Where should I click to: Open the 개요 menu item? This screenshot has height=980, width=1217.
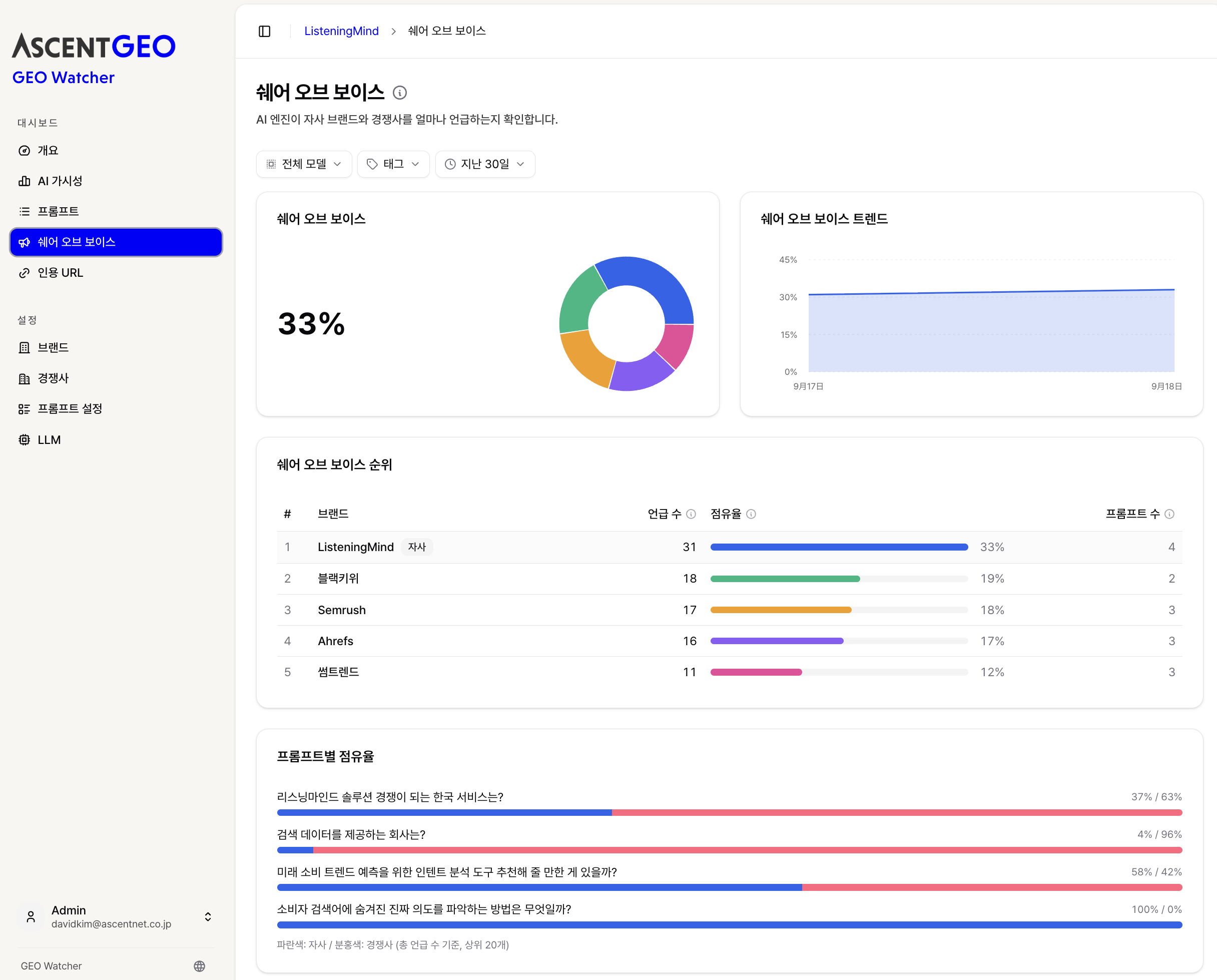[116, 150]
